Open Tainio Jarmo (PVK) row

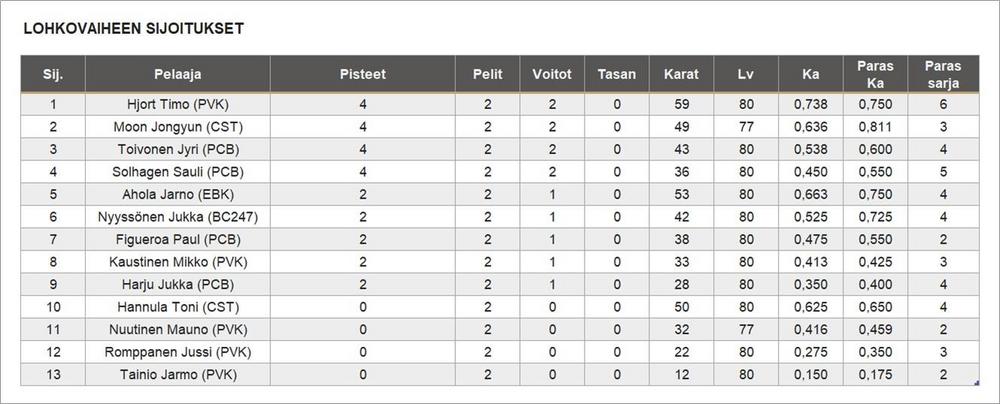(177, 375)
